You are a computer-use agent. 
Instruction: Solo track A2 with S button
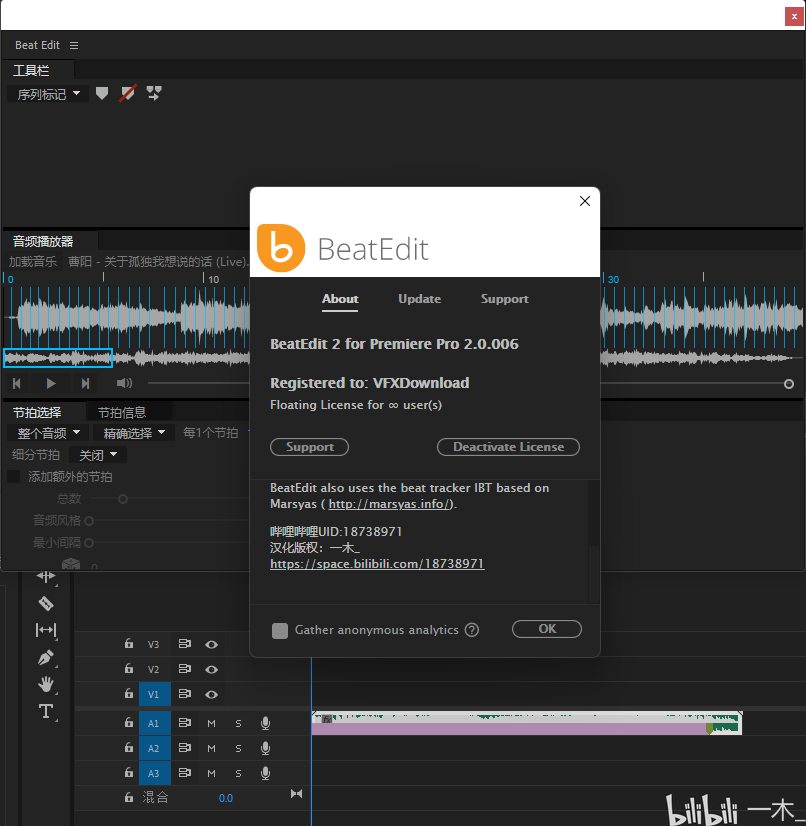(239, 748)
